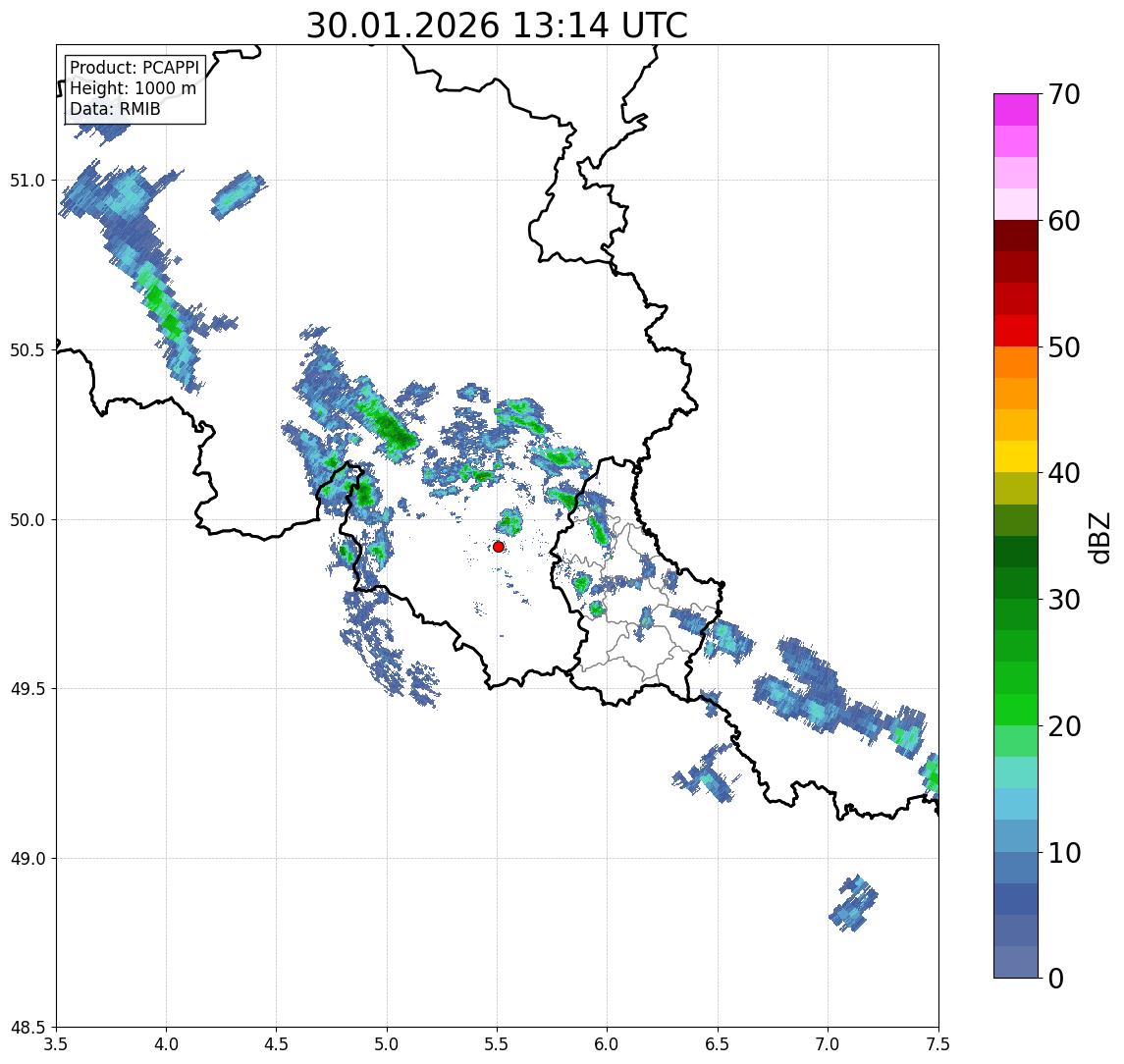
Task: Click the longitude label 7.5
Action: pos(938,1044)
